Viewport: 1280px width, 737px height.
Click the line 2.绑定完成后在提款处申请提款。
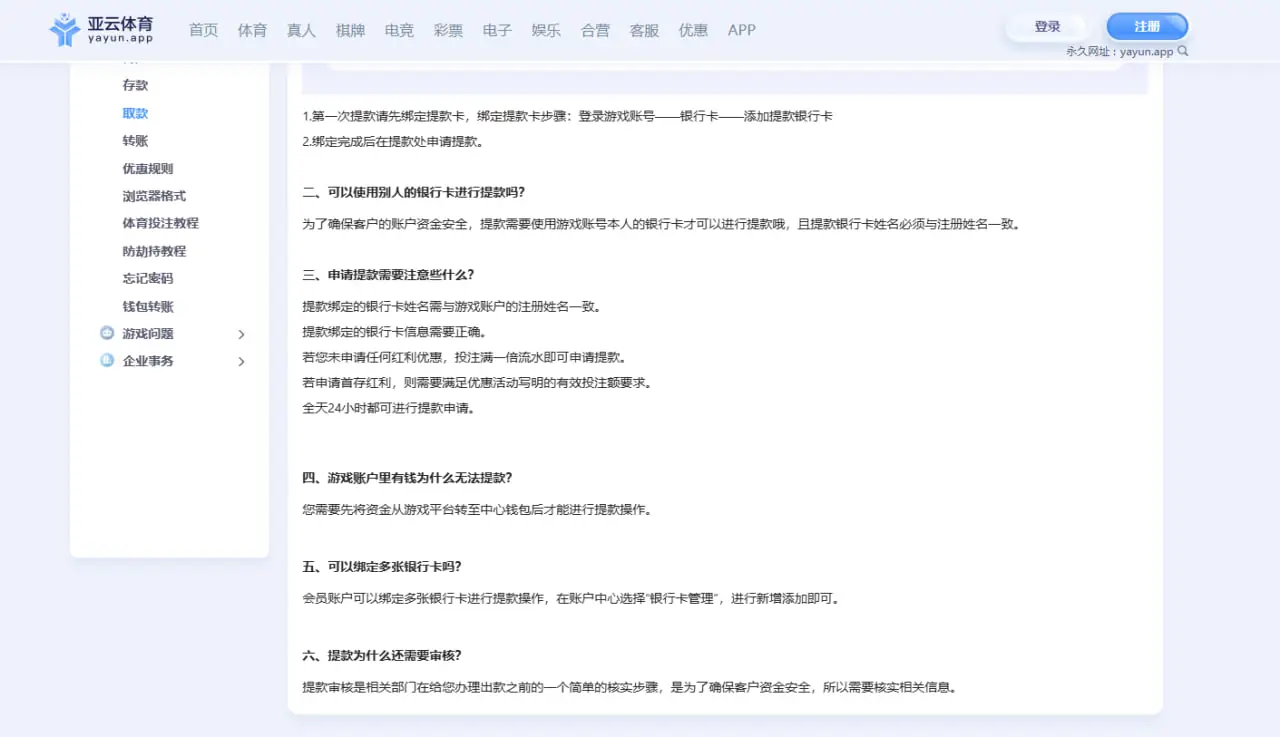click(393, 141)
